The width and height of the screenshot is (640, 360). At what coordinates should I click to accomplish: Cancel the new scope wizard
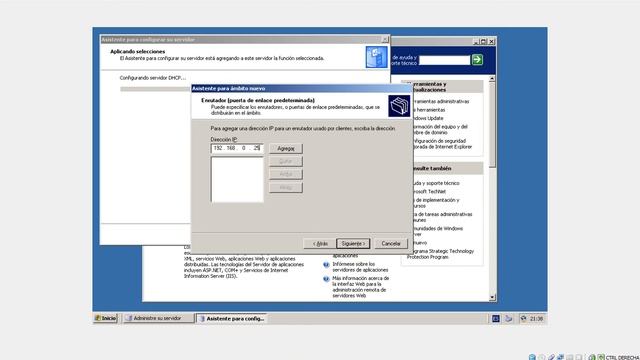(x=391, y=244)
